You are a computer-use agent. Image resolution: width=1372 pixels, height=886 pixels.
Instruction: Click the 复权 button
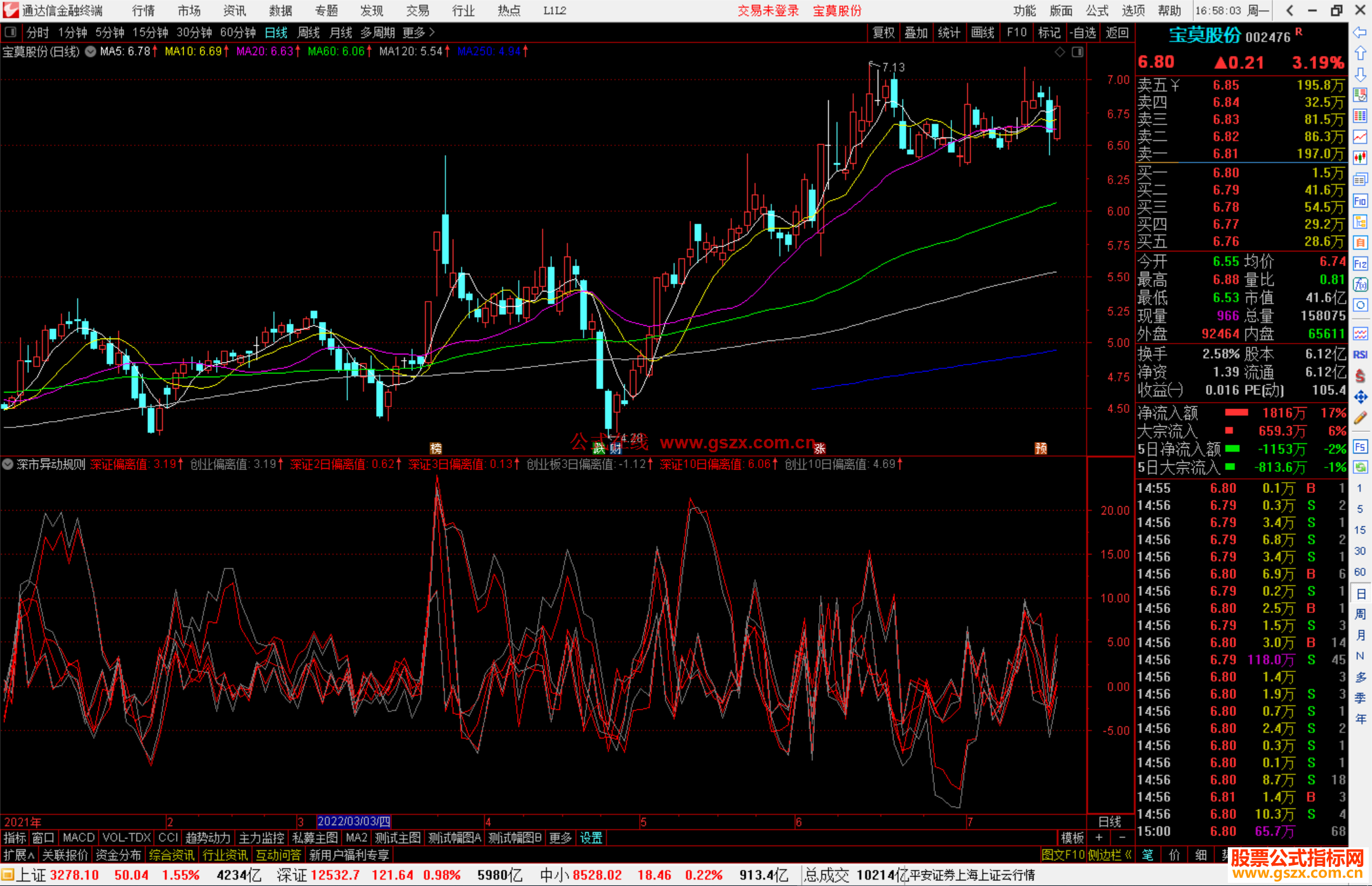coord(884,32)
